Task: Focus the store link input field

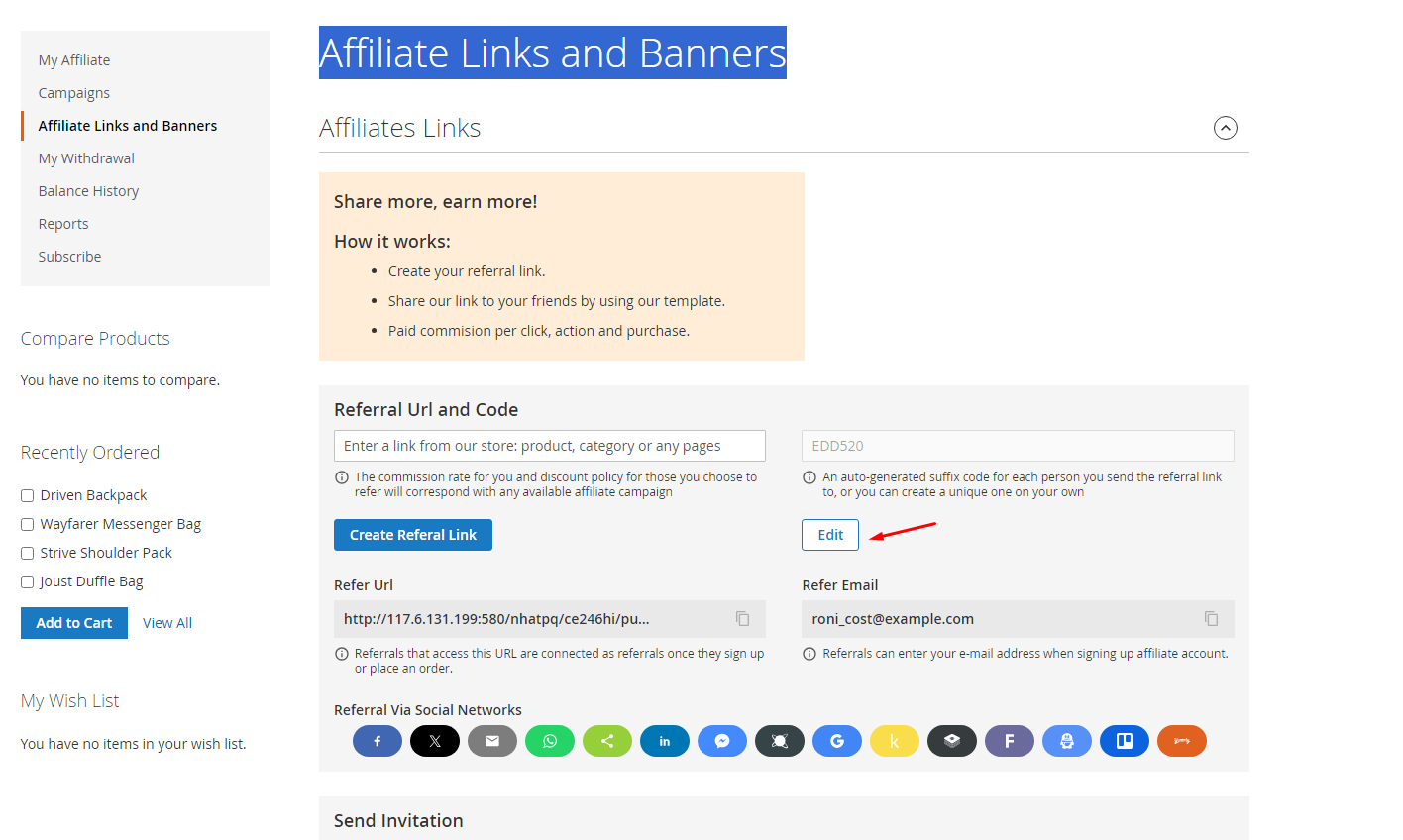Action: point(550,446)
